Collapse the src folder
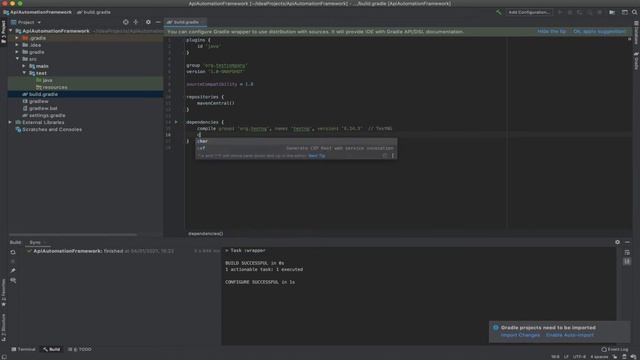 coord(17,59)
